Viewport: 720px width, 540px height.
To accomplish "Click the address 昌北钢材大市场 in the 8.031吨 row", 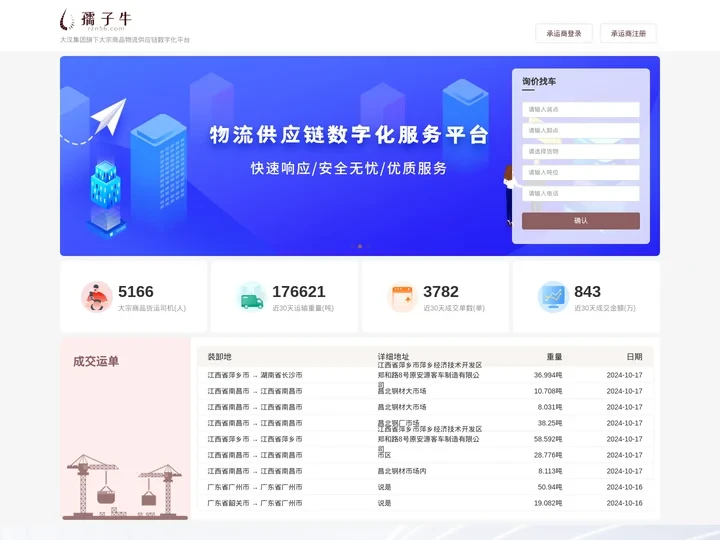I will tap(402, 407).
